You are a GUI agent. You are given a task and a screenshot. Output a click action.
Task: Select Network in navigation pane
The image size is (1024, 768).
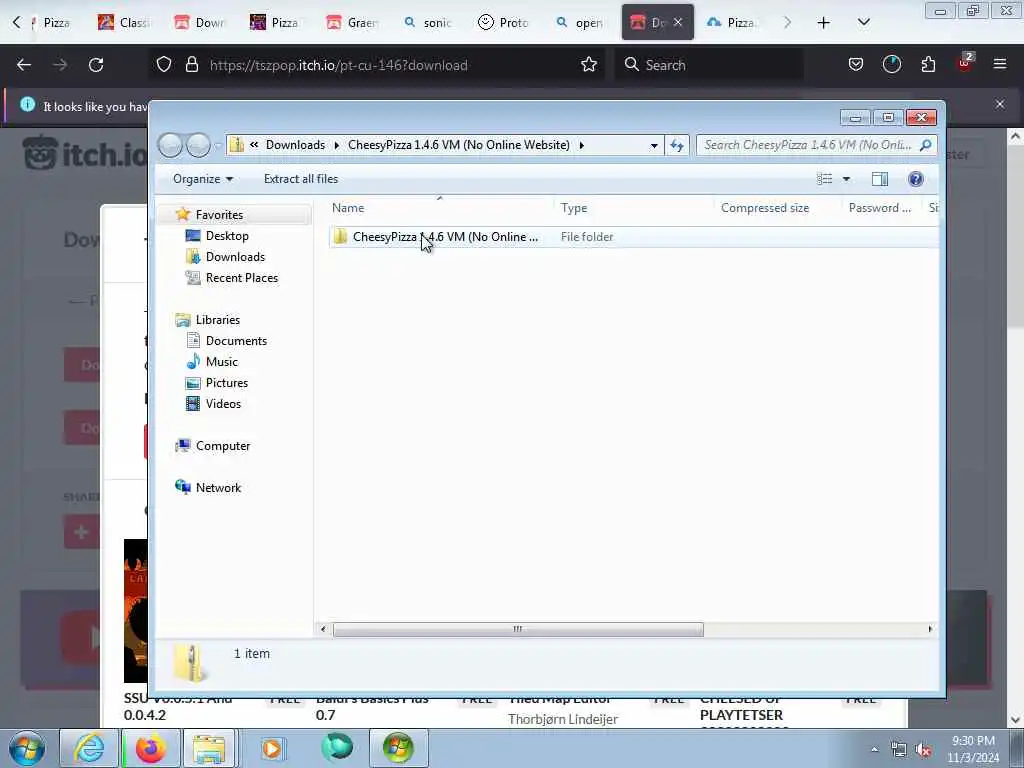click(x=217, y=487)
